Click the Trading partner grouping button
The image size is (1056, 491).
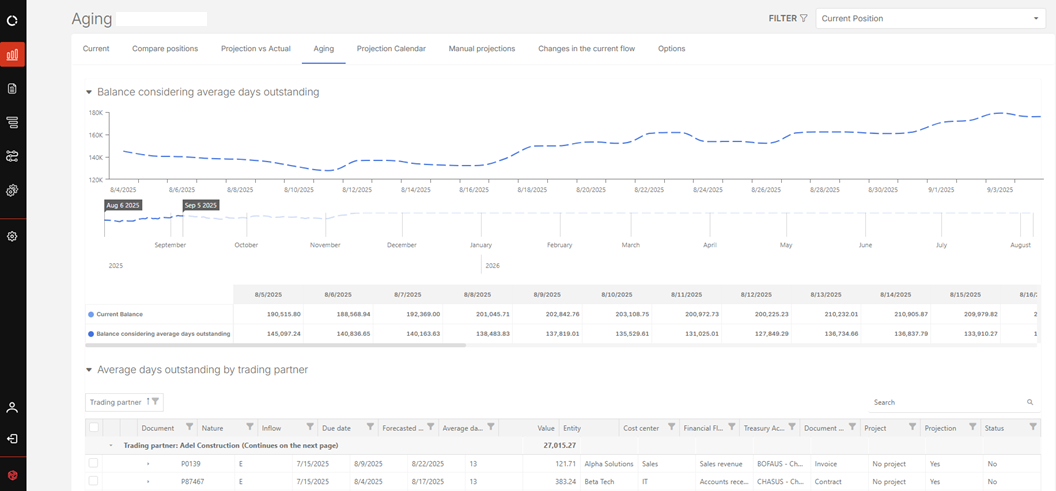click(123, 402)
